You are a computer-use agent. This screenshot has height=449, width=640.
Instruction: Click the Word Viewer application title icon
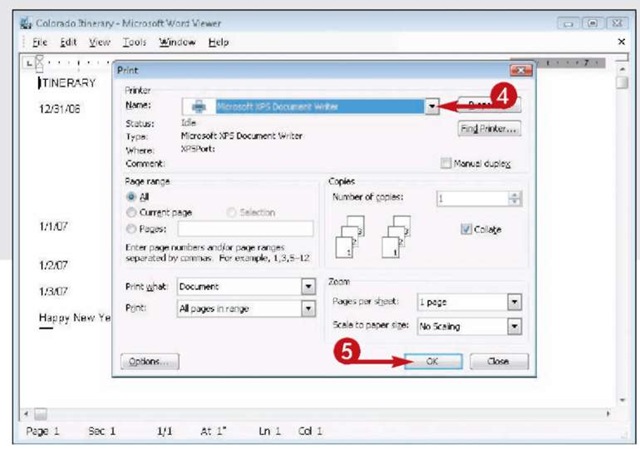coord(25,23)
